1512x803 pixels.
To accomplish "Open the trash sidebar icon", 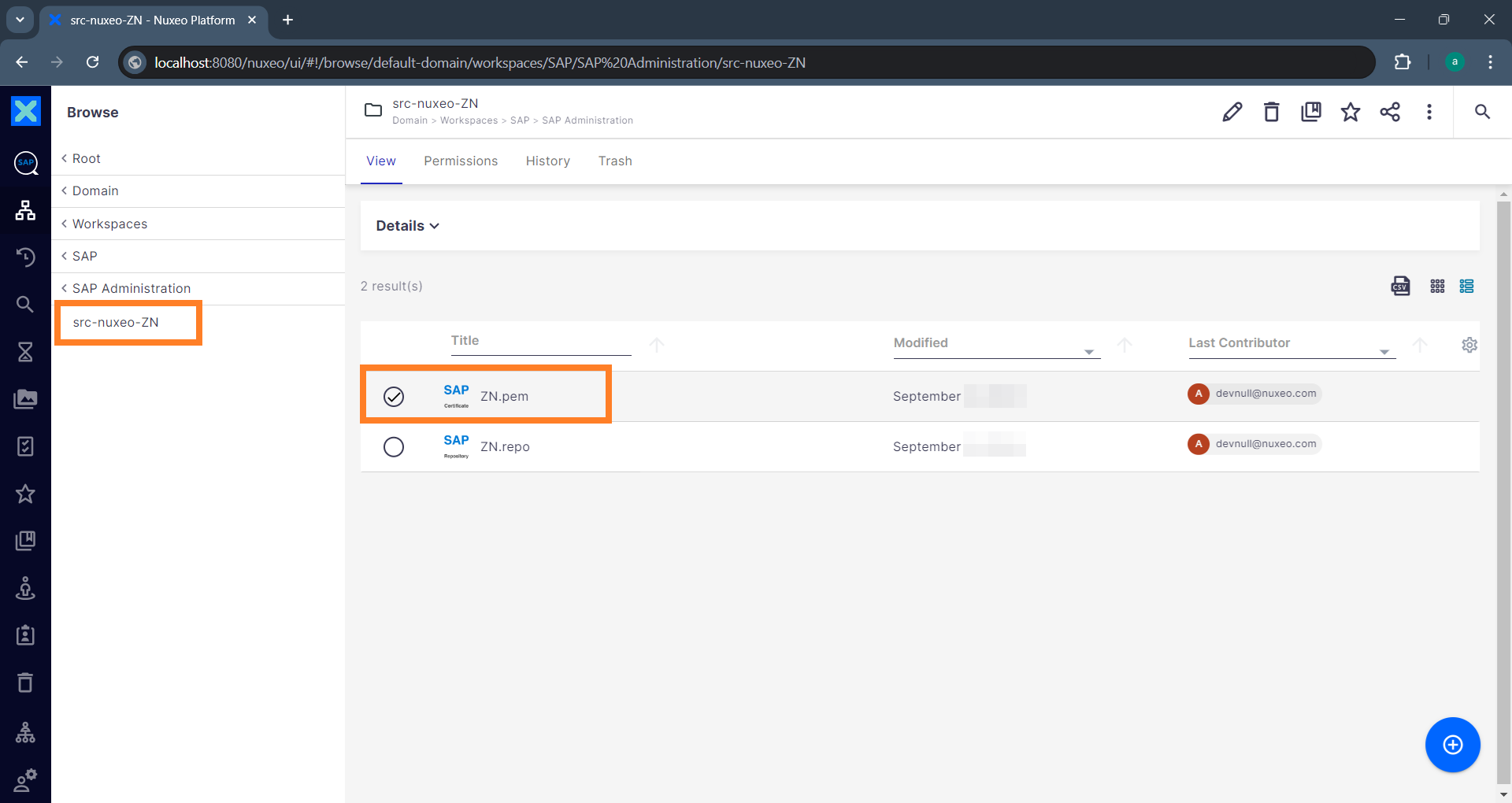I will 25,683.
